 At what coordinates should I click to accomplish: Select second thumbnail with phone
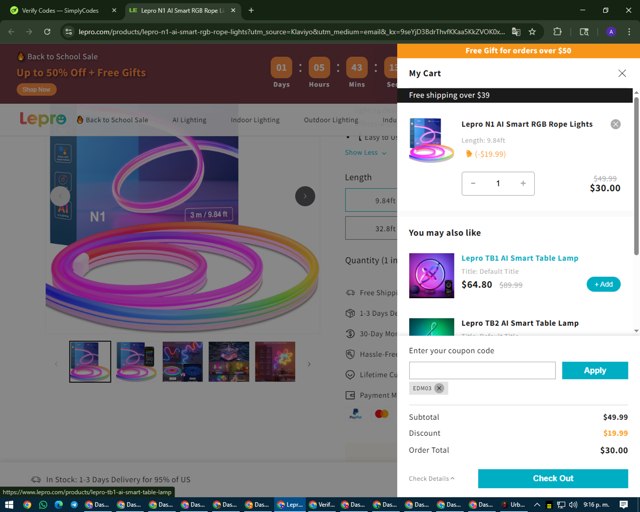pos(136,362)
